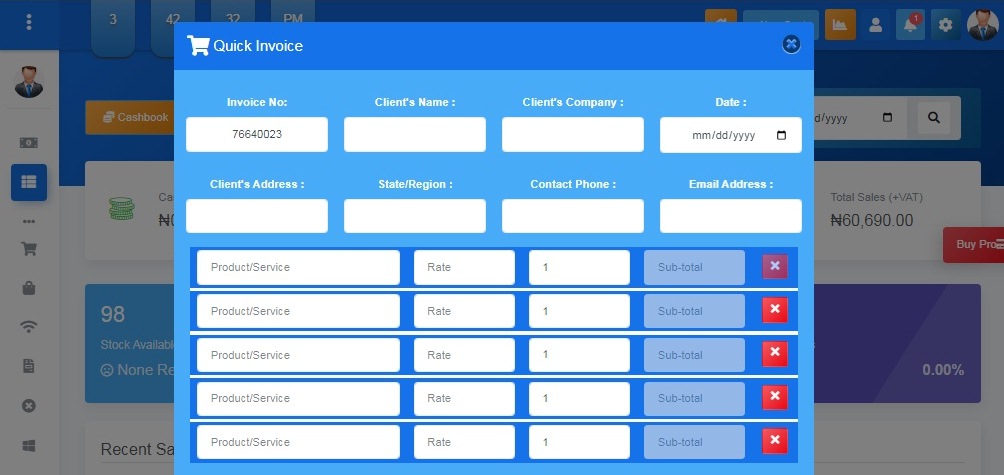Select the highlighted table grid sidebar icon

pyautogui.click(x=29, y=182)
